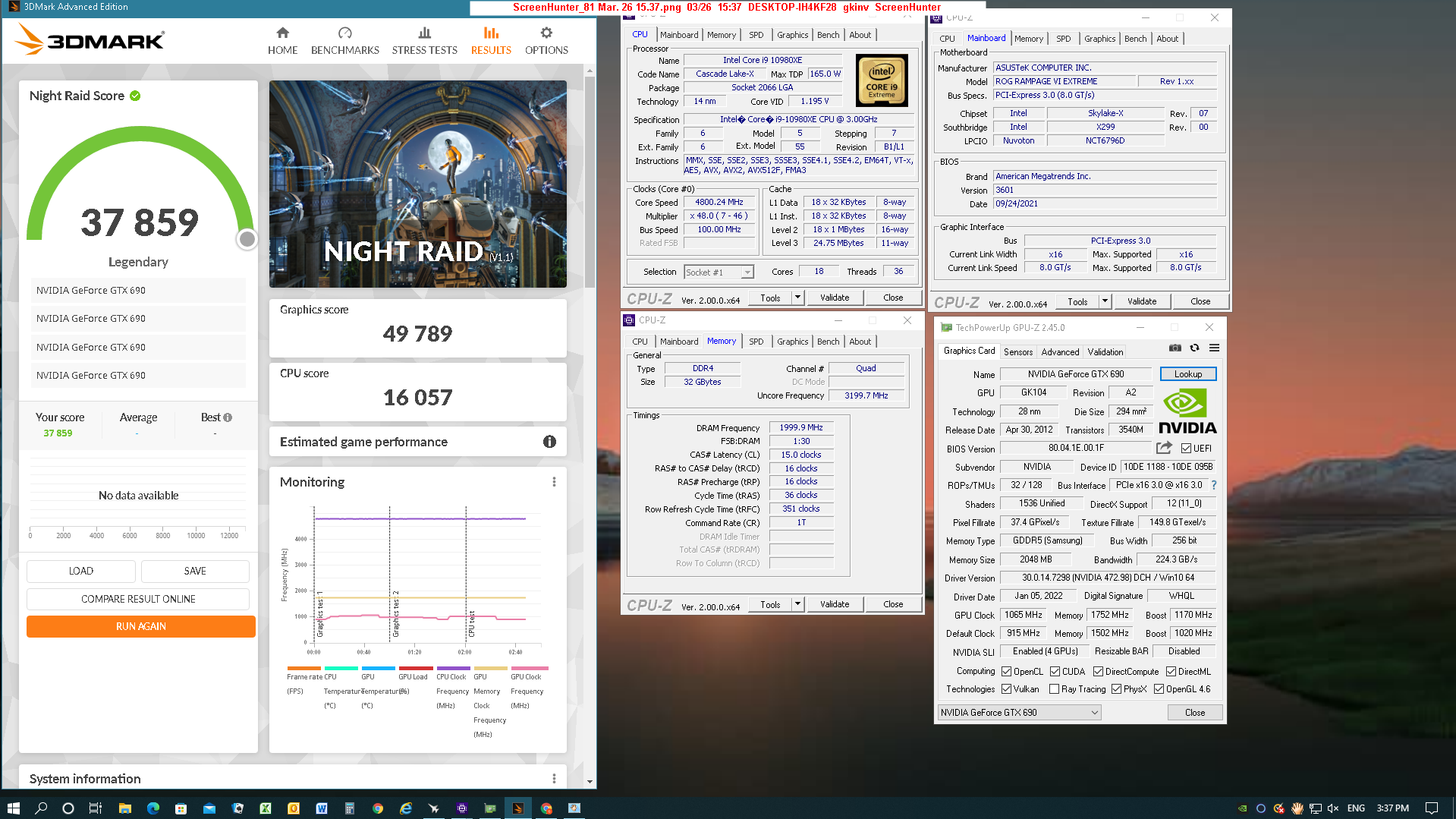1456x819 pixels.
Task: Open SPD tab in CPU-Z Memory window
Action: tap(756, 342)
